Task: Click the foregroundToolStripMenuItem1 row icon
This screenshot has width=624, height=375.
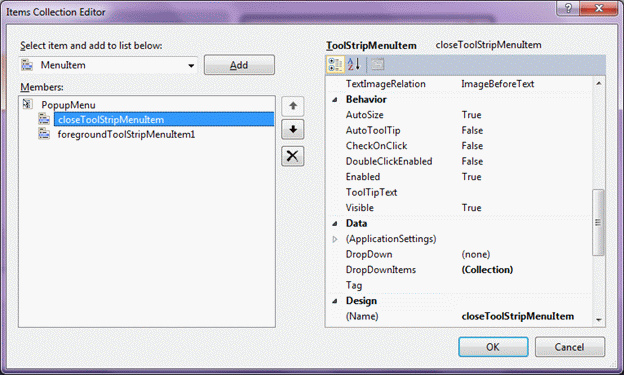Action: pyautogui.click(x=44, y=134)
